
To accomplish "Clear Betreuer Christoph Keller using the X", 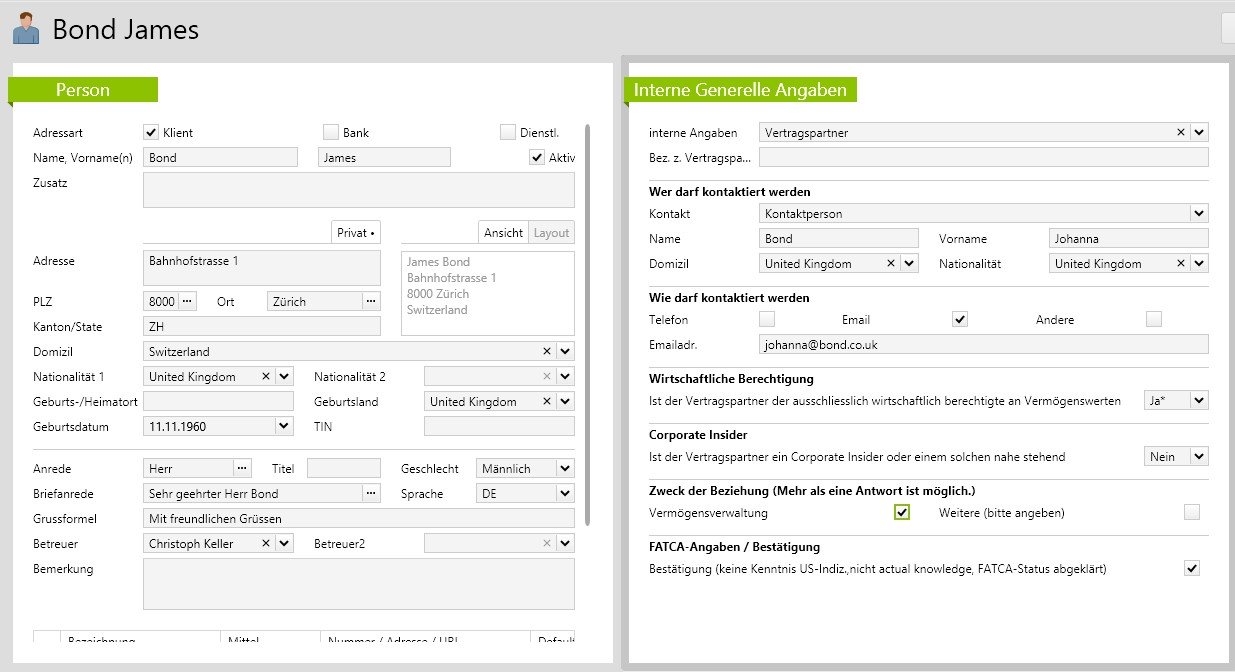I will point(266,543).
